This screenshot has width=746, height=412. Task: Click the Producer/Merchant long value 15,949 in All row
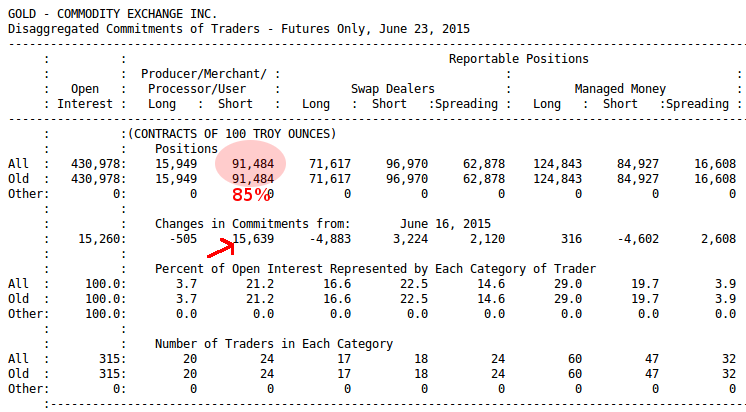176,163
